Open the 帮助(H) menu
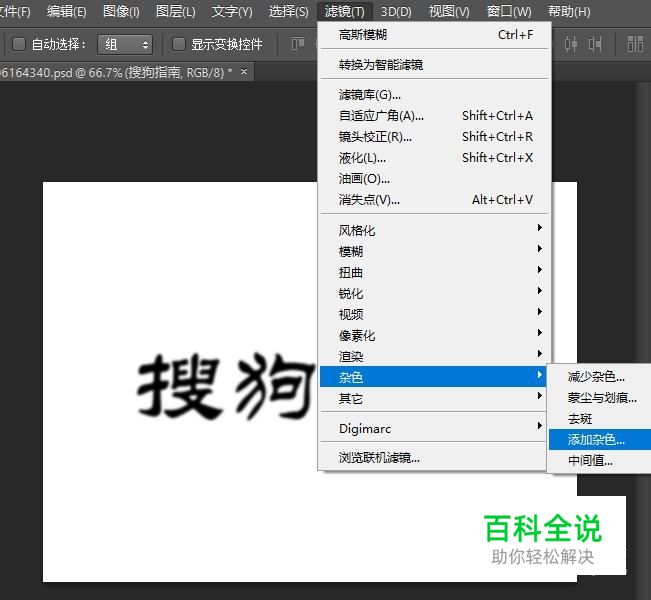The width and height of the screenshot is (651, 600). 569,11
